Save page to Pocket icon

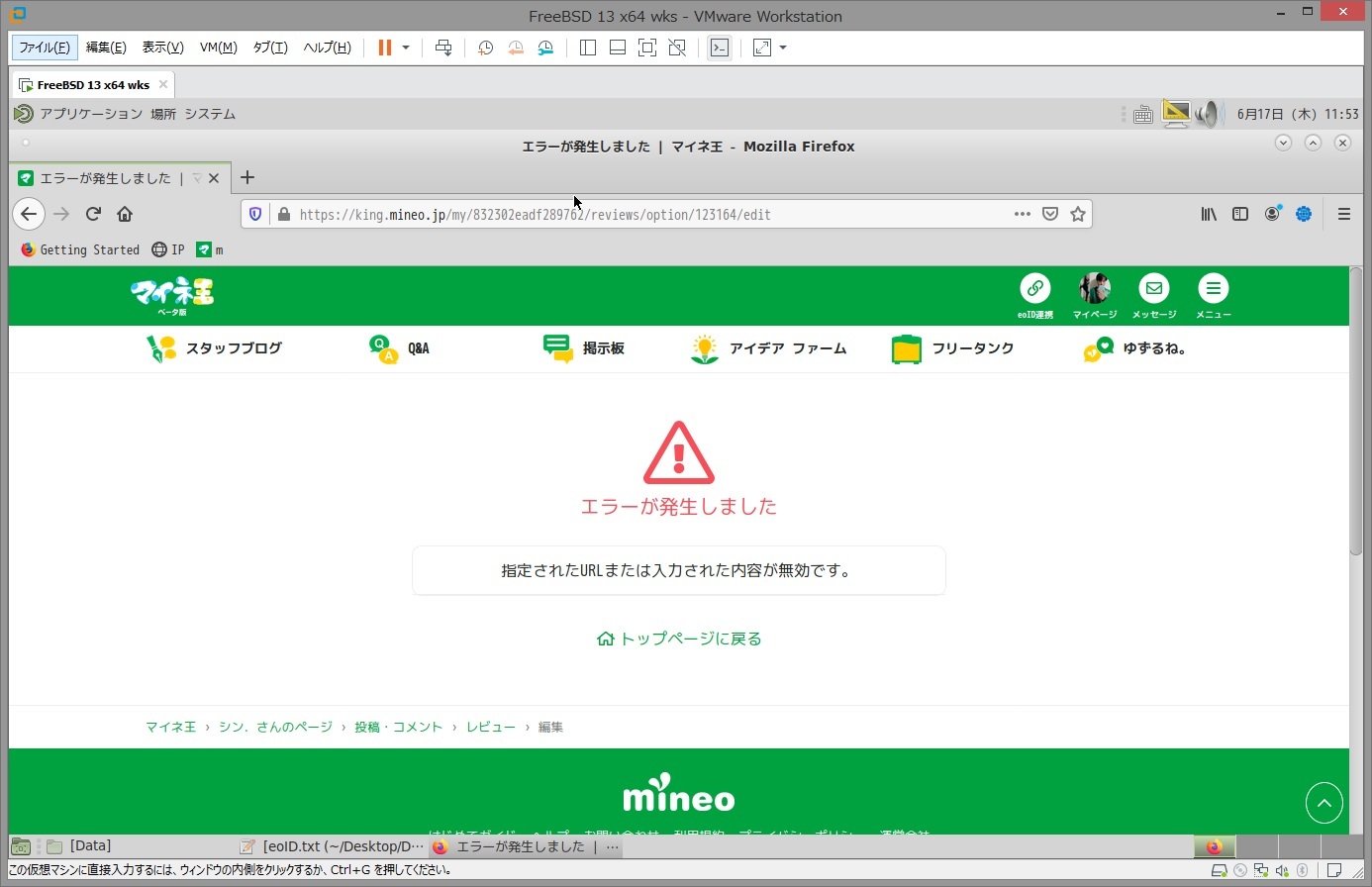tap(1050, 214)
